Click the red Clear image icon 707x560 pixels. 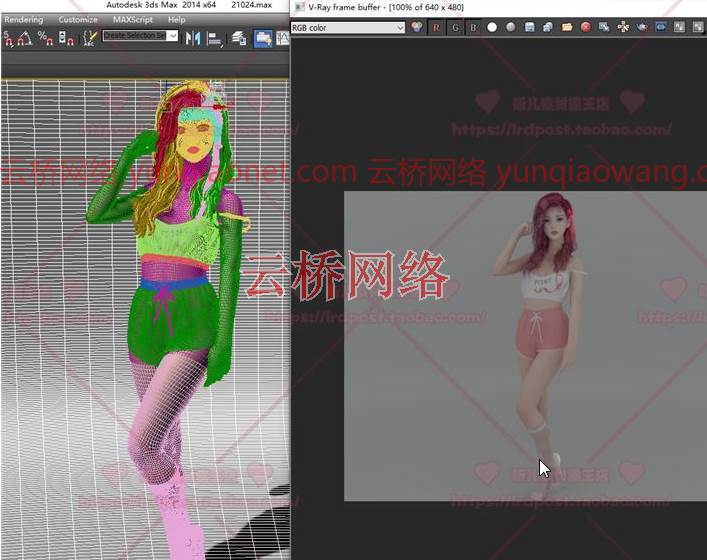(585, 28)
